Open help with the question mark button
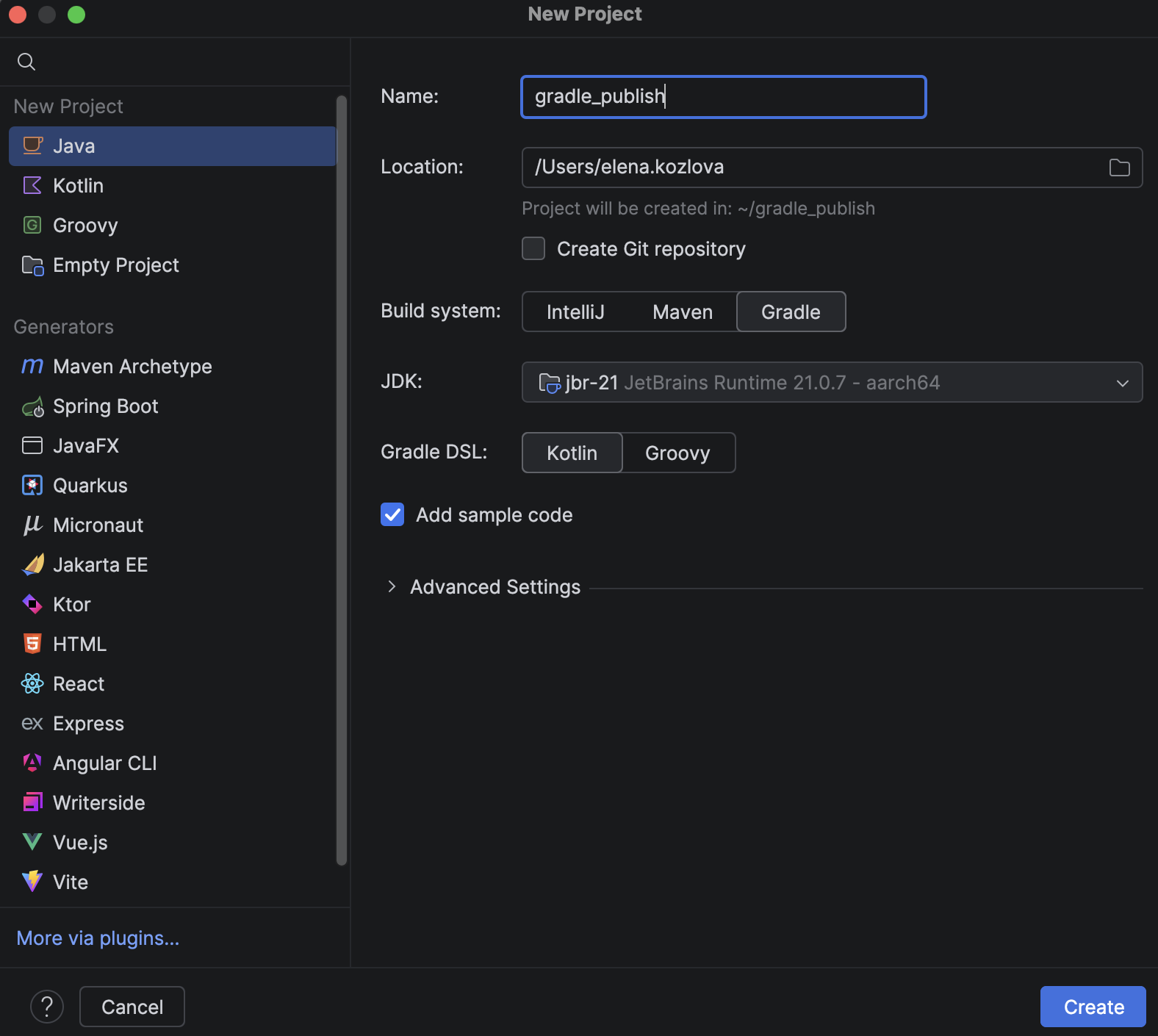Screen dimensions: 1158x1036 (47, 1007)
